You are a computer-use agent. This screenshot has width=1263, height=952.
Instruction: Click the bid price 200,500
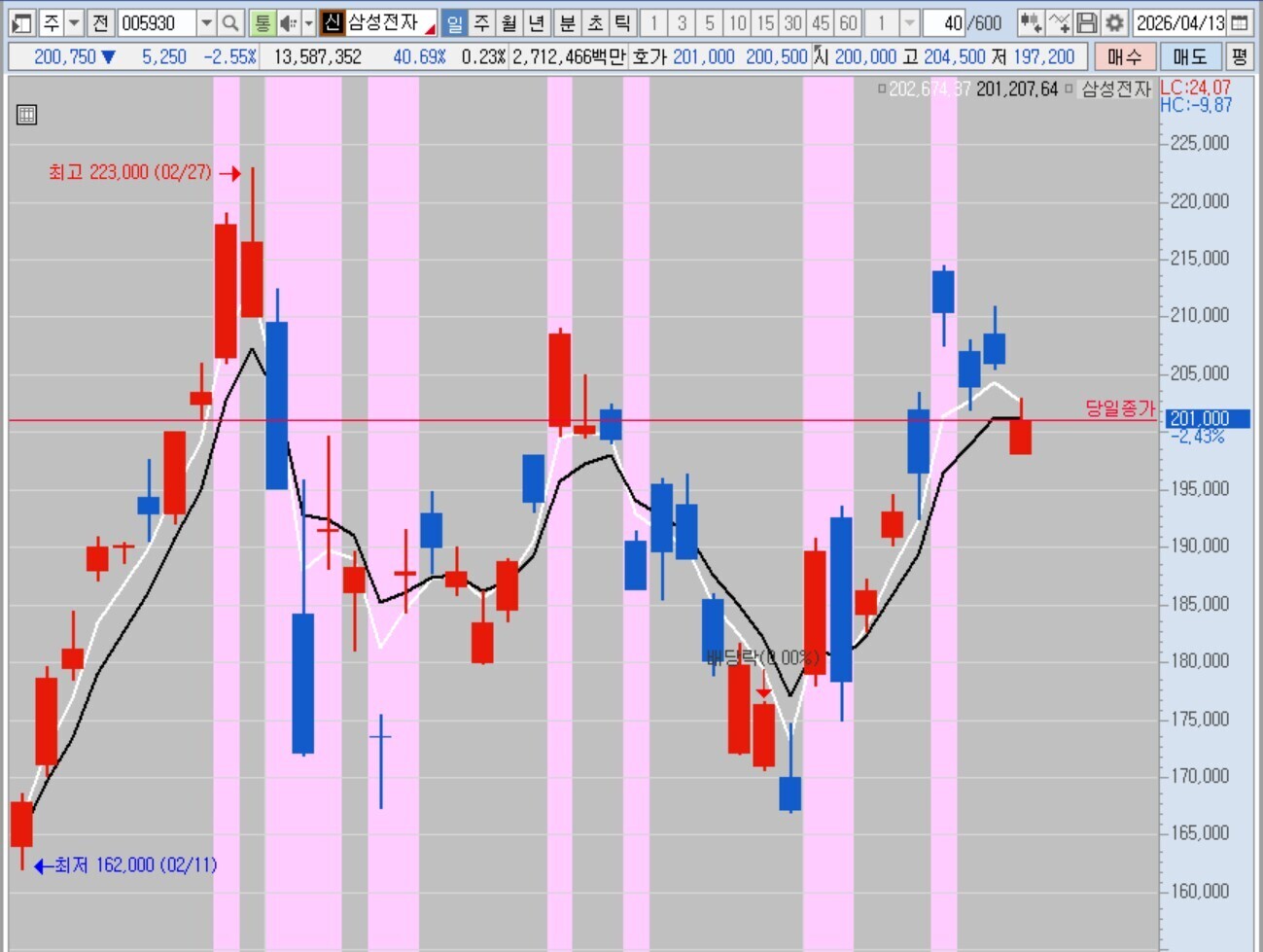pyautogui.click(x=776, y=57)
